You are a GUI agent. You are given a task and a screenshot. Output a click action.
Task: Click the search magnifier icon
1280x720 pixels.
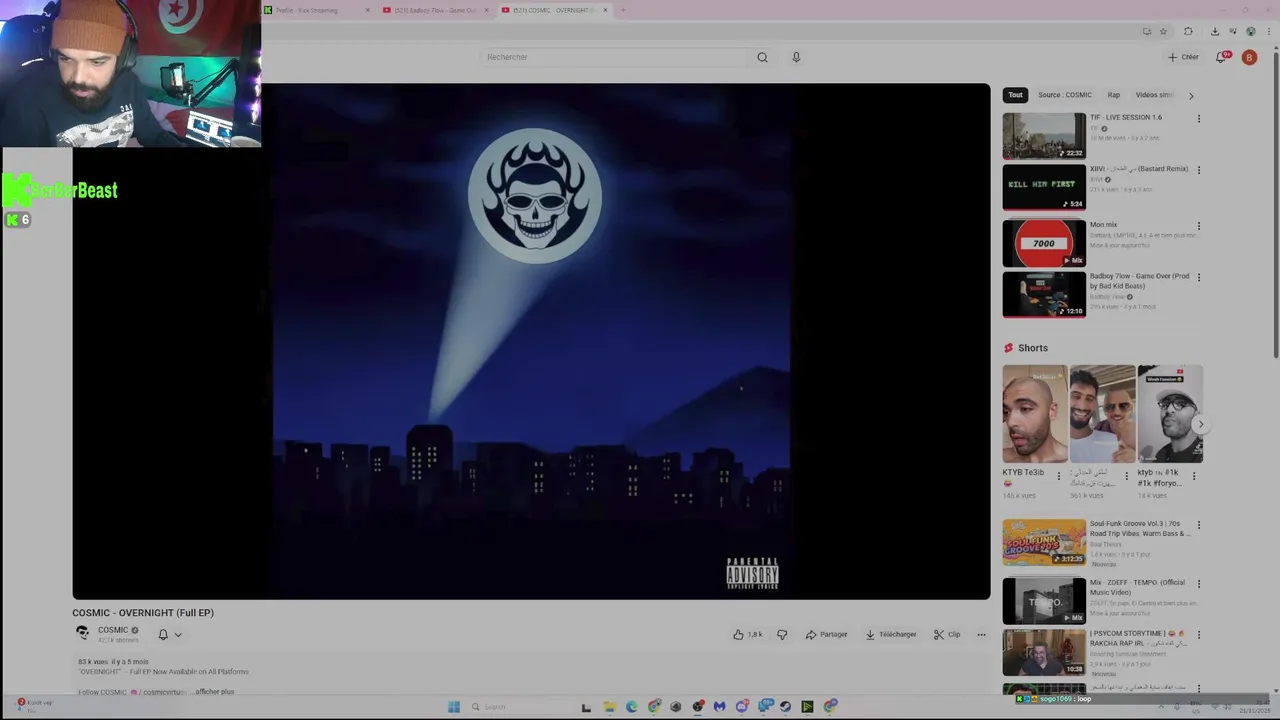(762, 57)
